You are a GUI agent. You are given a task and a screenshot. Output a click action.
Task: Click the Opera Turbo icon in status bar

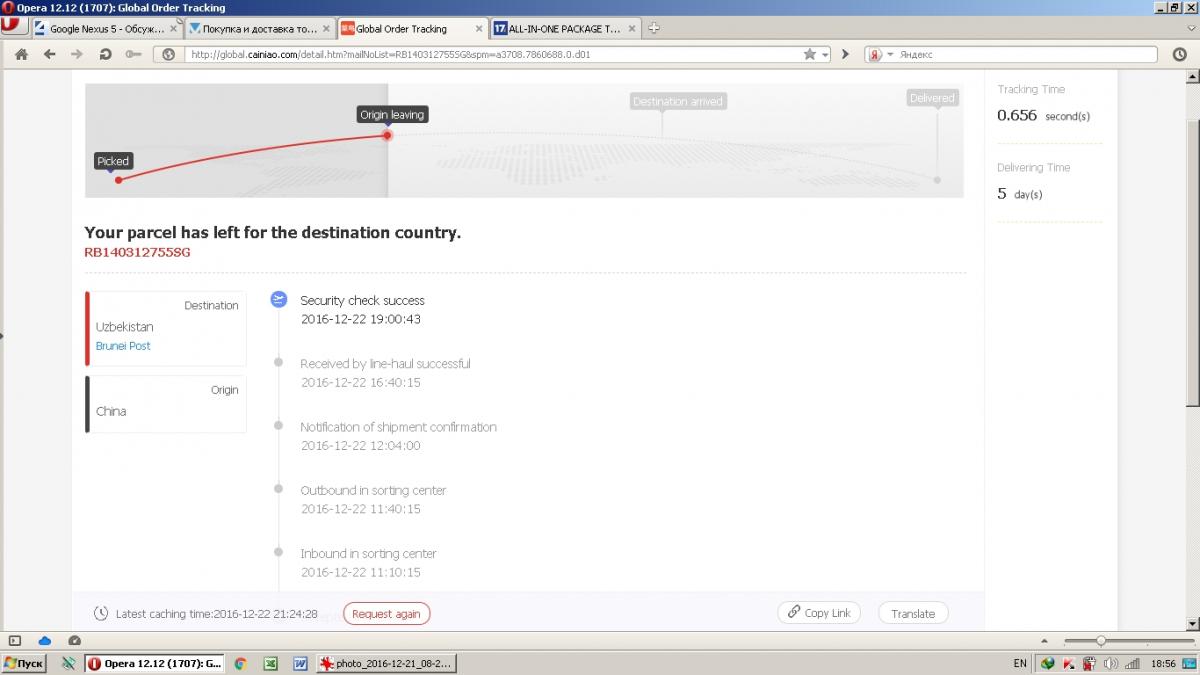coord(75,640)
